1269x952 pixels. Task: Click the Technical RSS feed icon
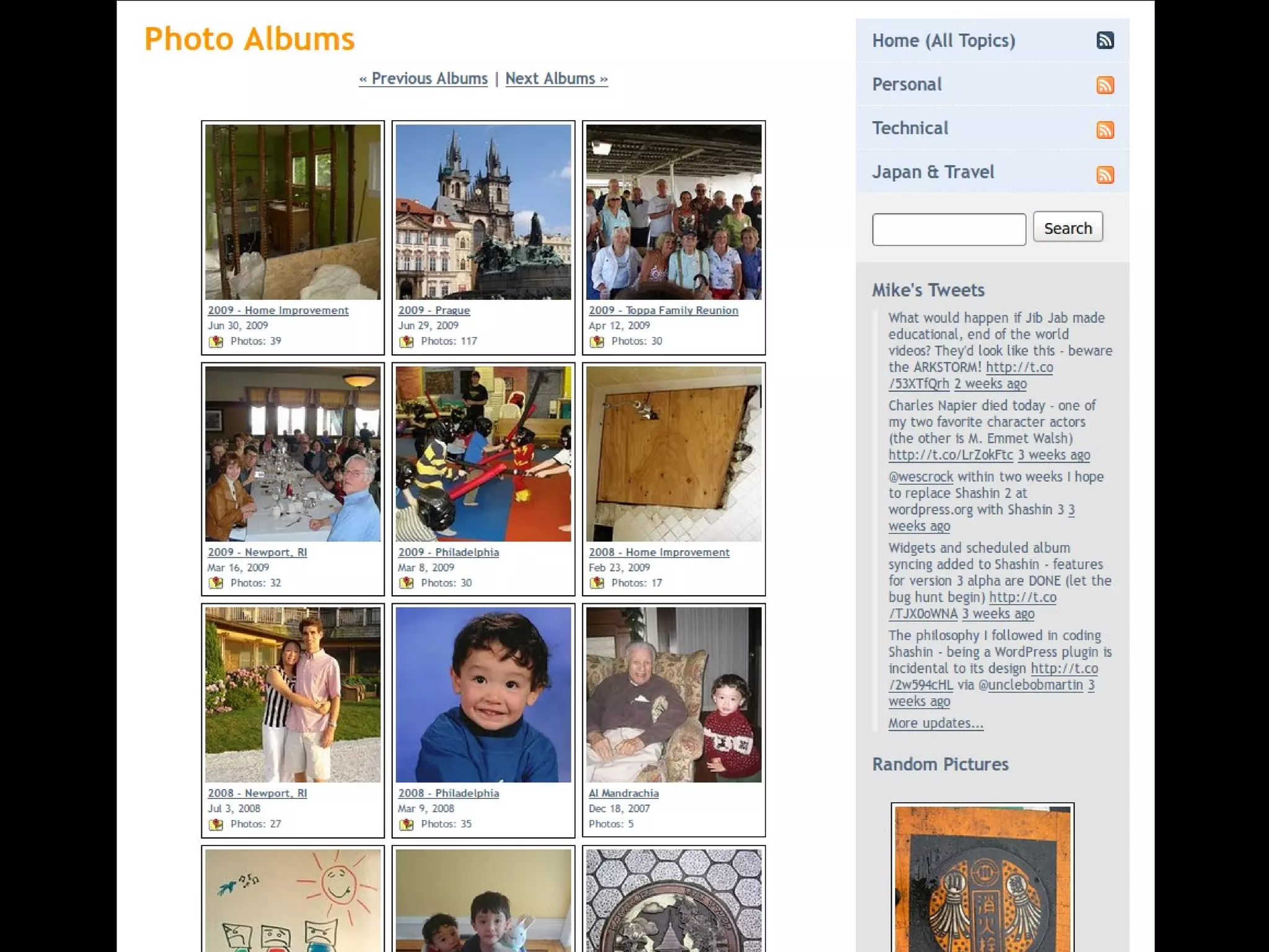(x=1105, y=129)
